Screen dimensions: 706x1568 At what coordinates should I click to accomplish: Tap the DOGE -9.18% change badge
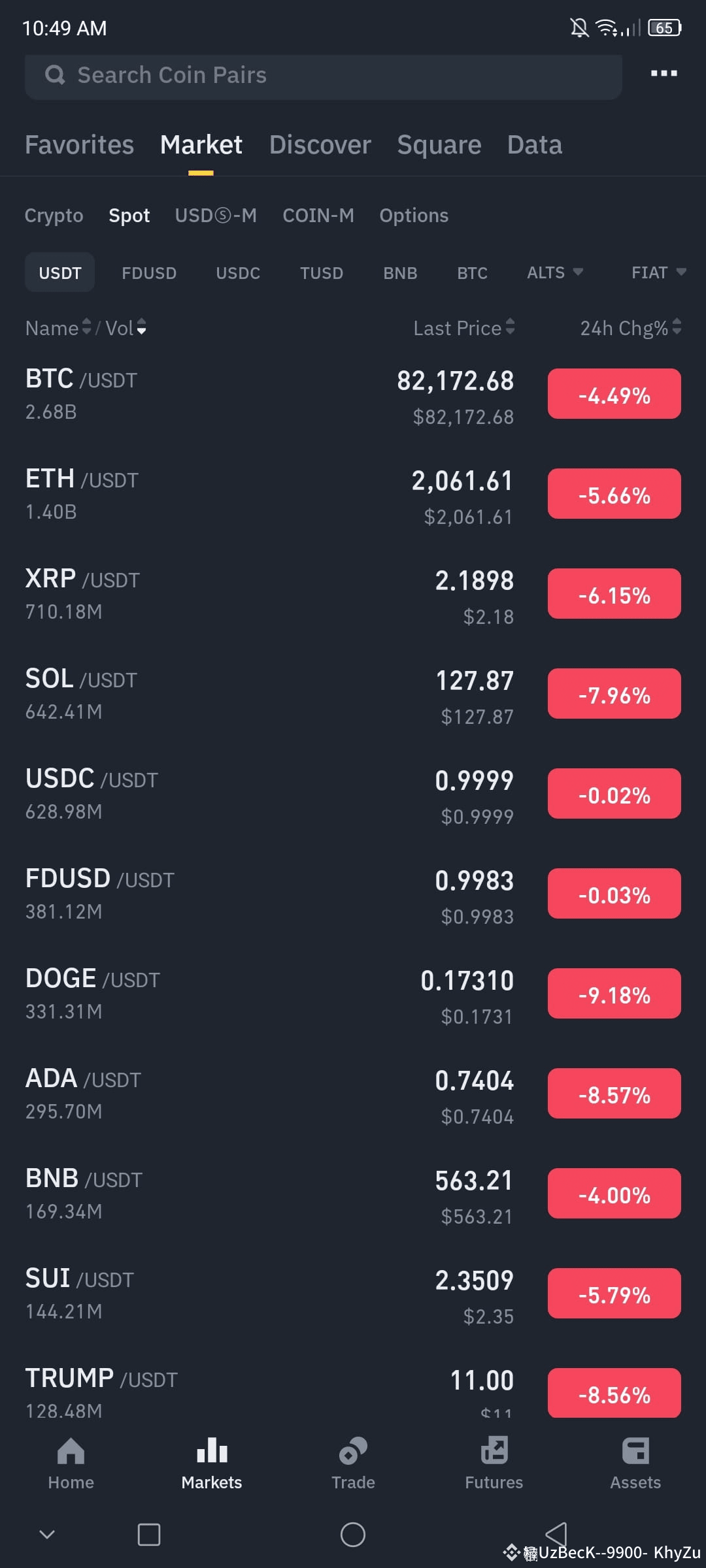tap(614, 994)
